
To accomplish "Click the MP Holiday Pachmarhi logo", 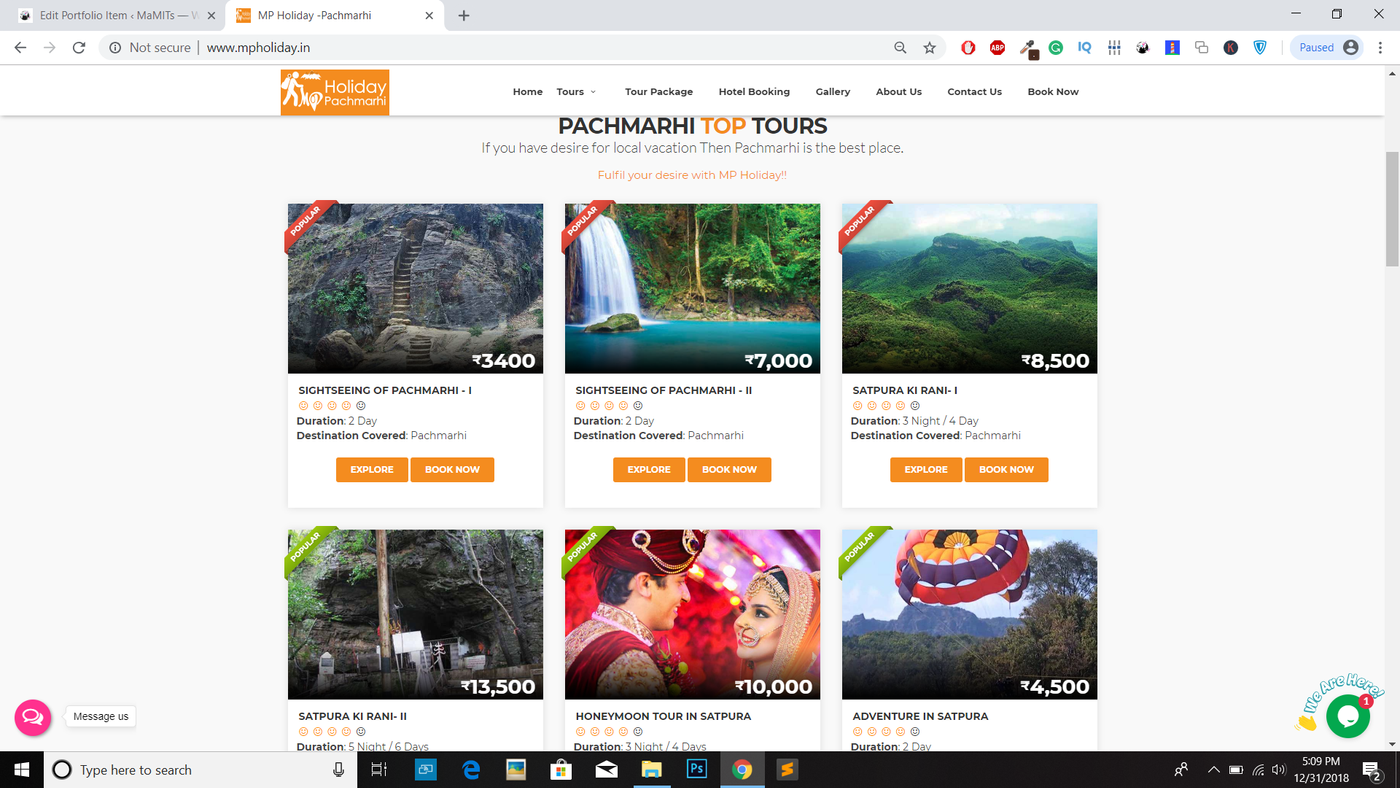I will (334, 92).
